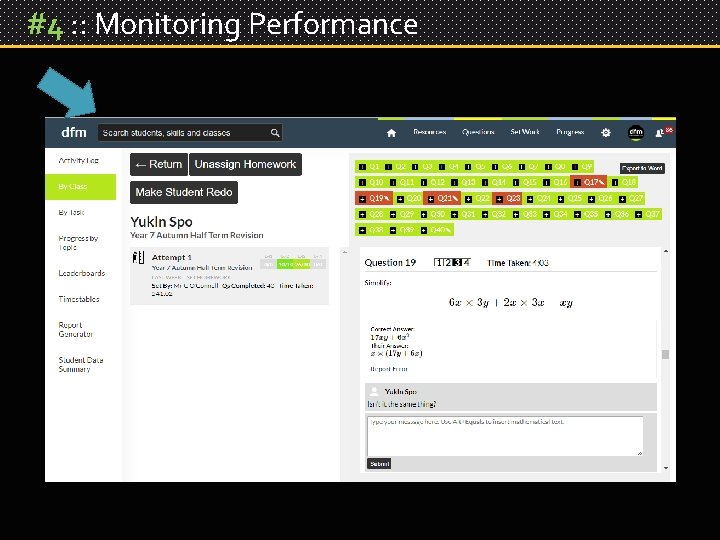Expand question Q28 with its plus icon
The height and width of the screenshot is (540, 720).
[x=362, y=214]
